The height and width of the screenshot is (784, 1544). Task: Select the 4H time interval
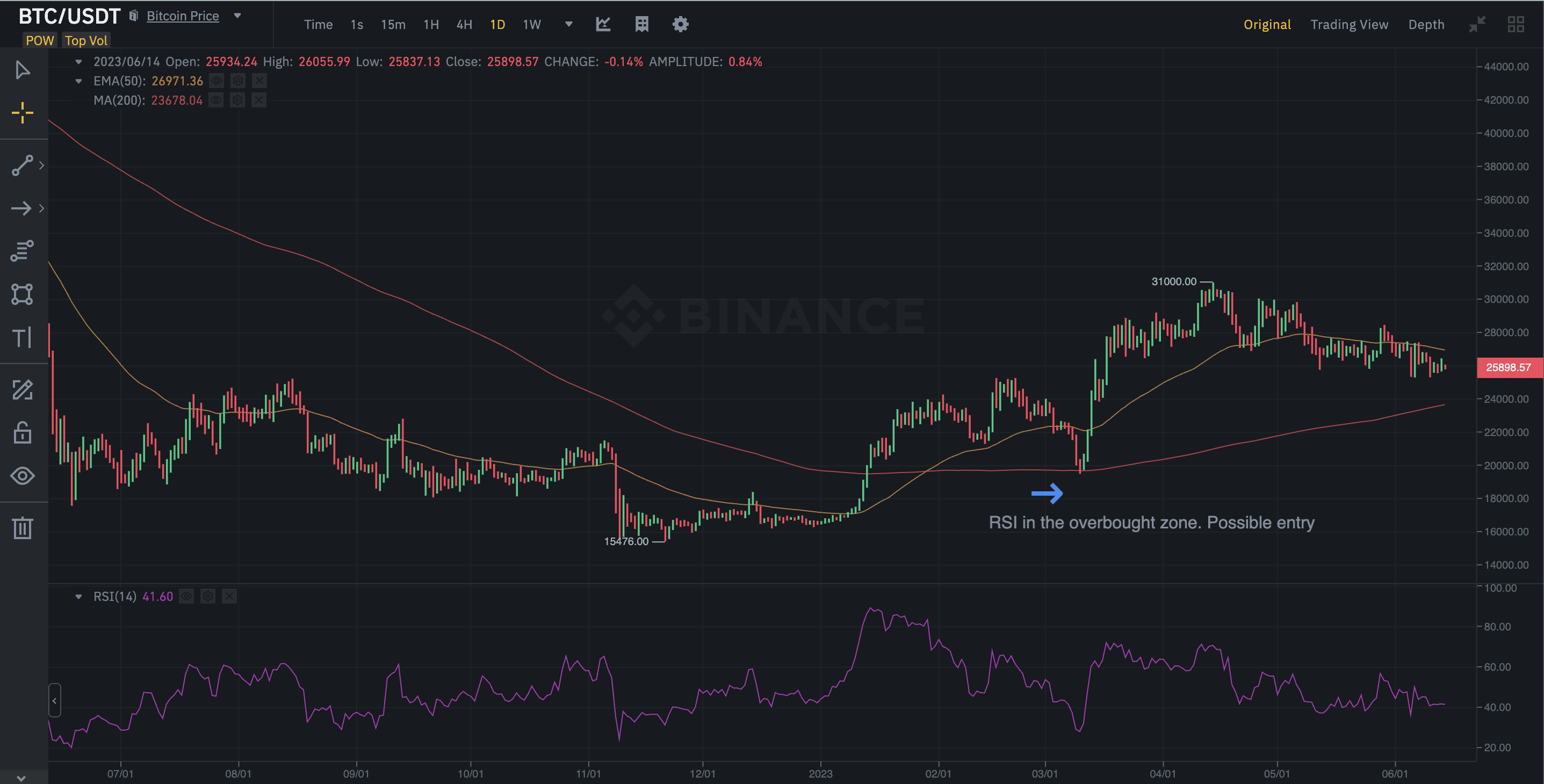click(x=464, y=25)
